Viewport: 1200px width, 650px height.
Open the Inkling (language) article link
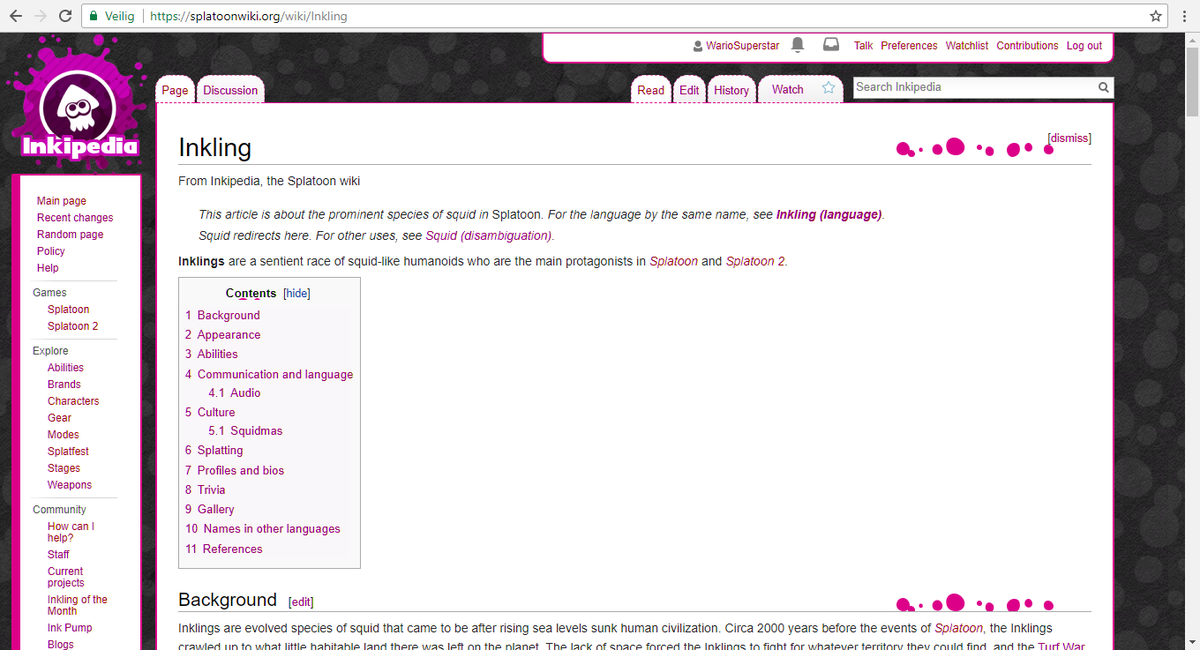click(829, 214)
